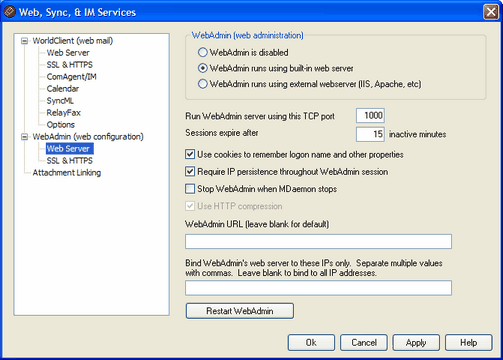Click the bind IPs text field
The image size is (503, 360).
(318, 288)
